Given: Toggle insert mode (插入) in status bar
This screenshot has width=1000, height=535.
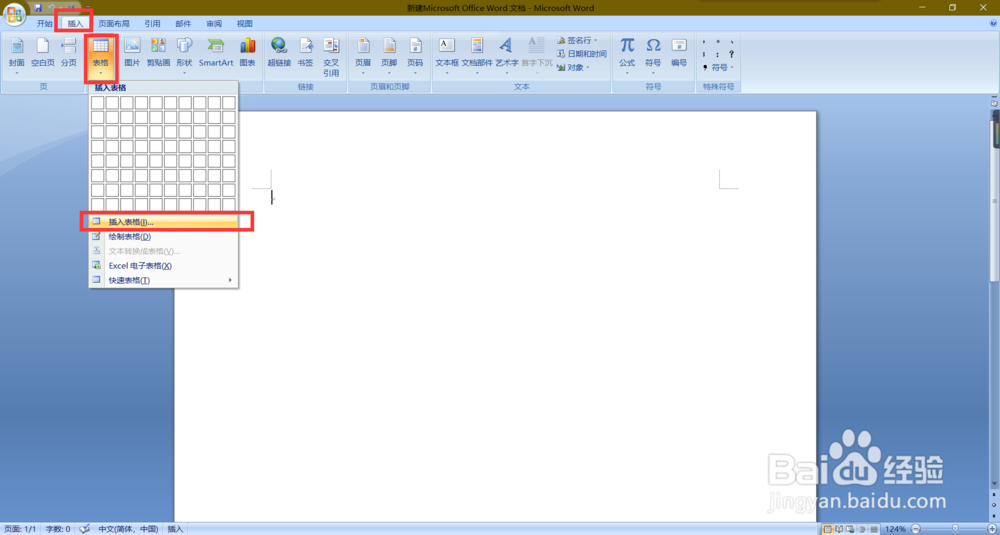Looking at the screenshot, I should [175, 529].
